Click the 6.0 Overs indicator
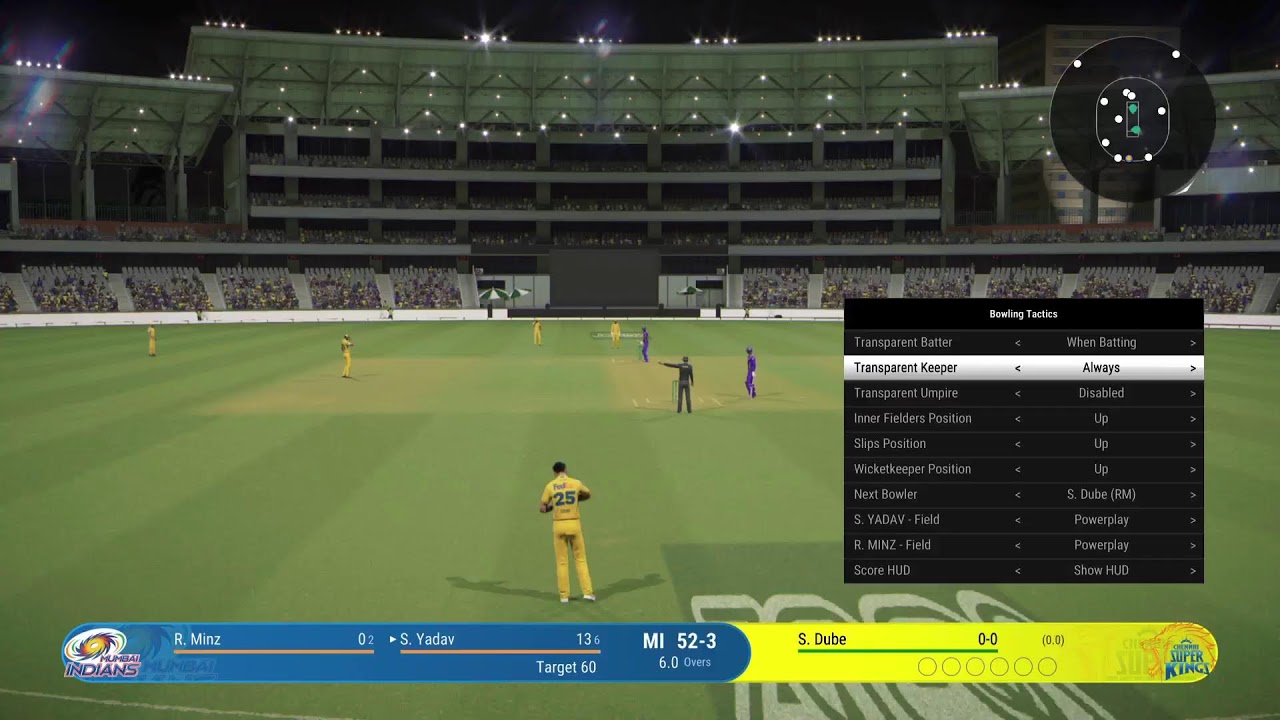1280x720 pixels. (x=685, y=663)
